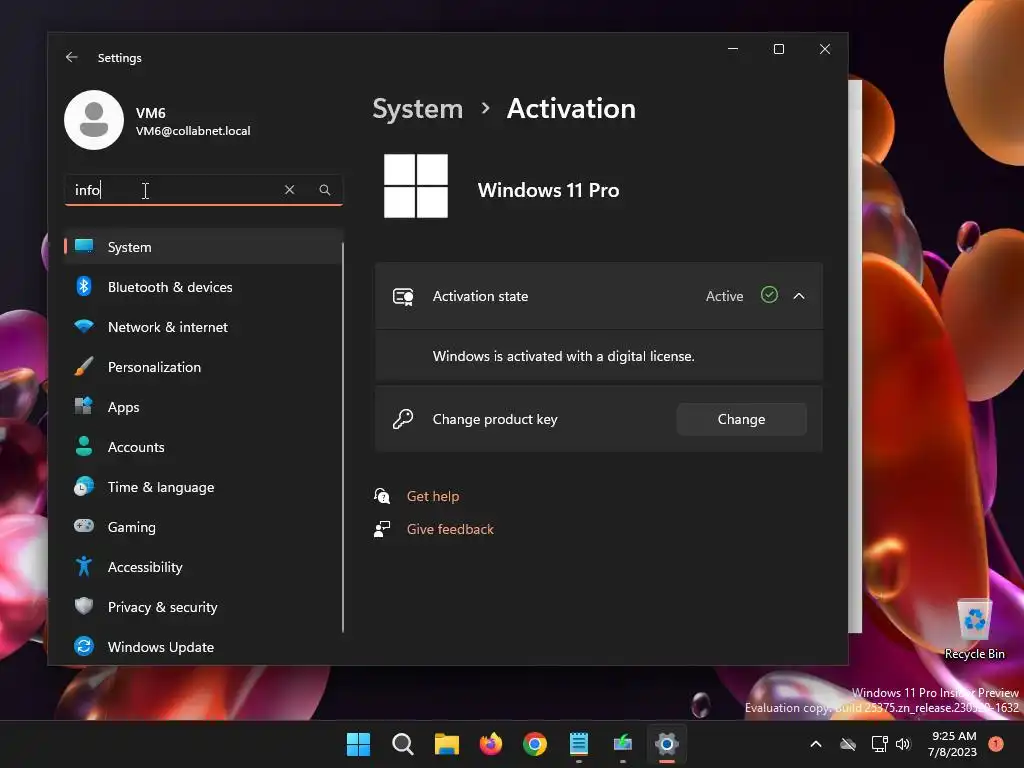The height and width of the screenshot is (768, 1024).
Task: Click the System breadcrumb link
Action: pyautogui.click(x=417, y=109)
